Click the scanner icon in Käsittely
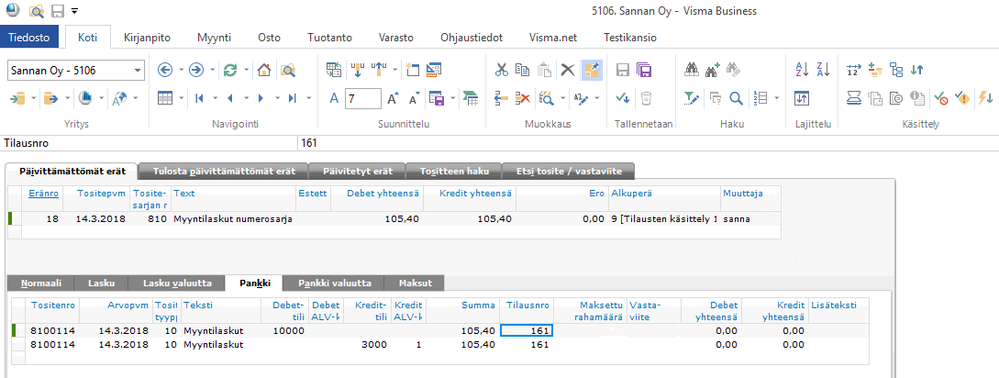999x378 pixels. pos(854,98)
